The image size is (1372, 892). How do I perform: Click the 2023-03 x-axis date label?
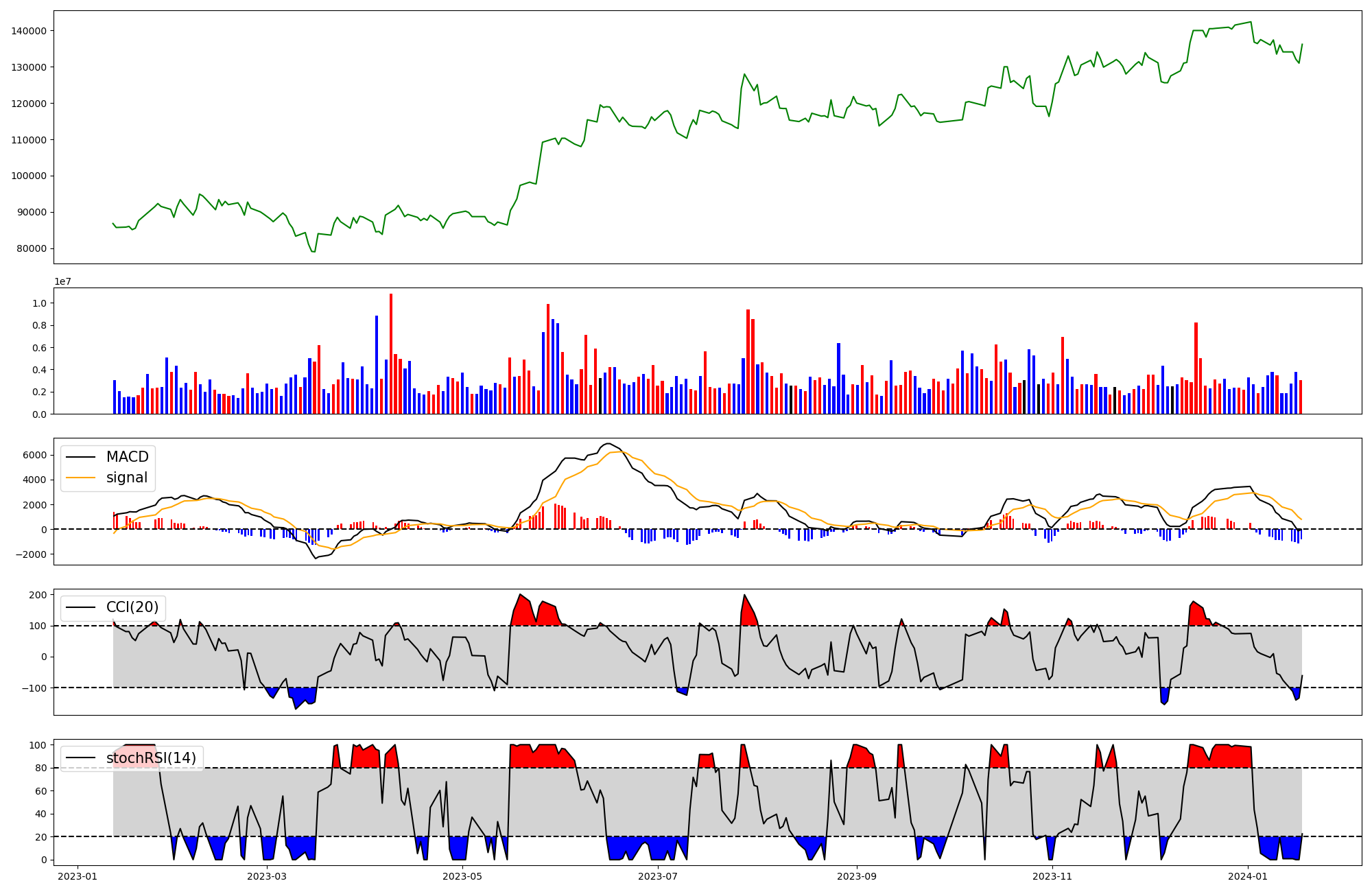tap(267, 876)
